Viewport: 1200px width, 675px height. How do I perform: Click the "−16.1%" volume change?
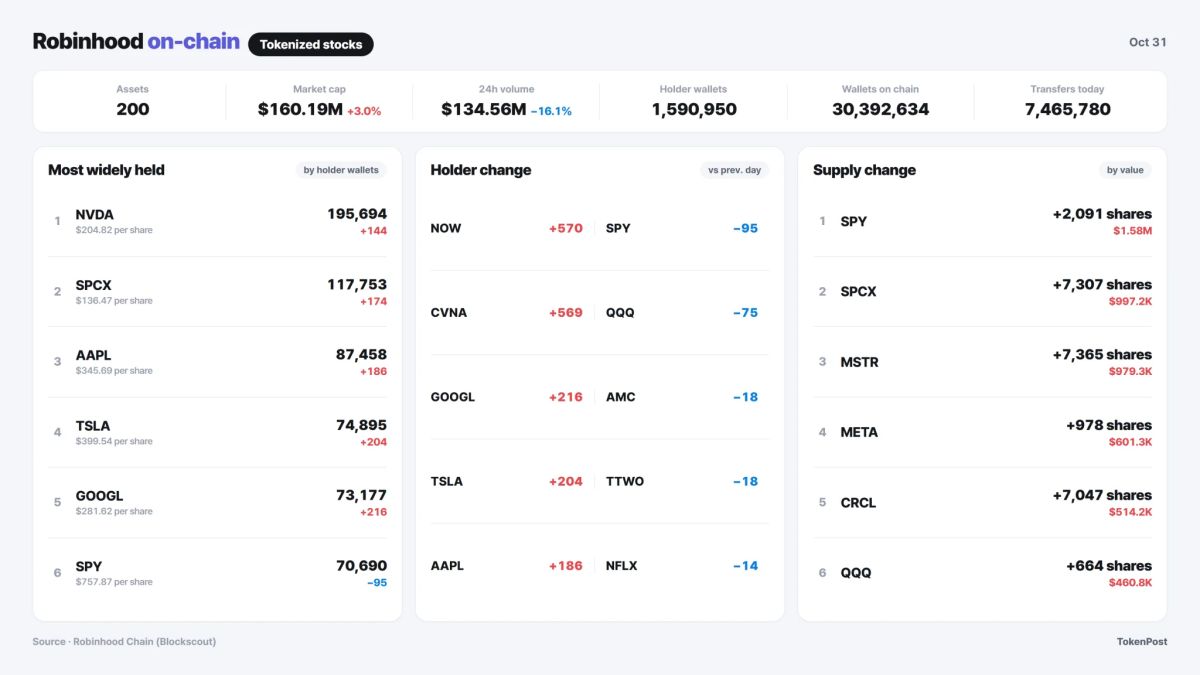[x=551, y=111]
